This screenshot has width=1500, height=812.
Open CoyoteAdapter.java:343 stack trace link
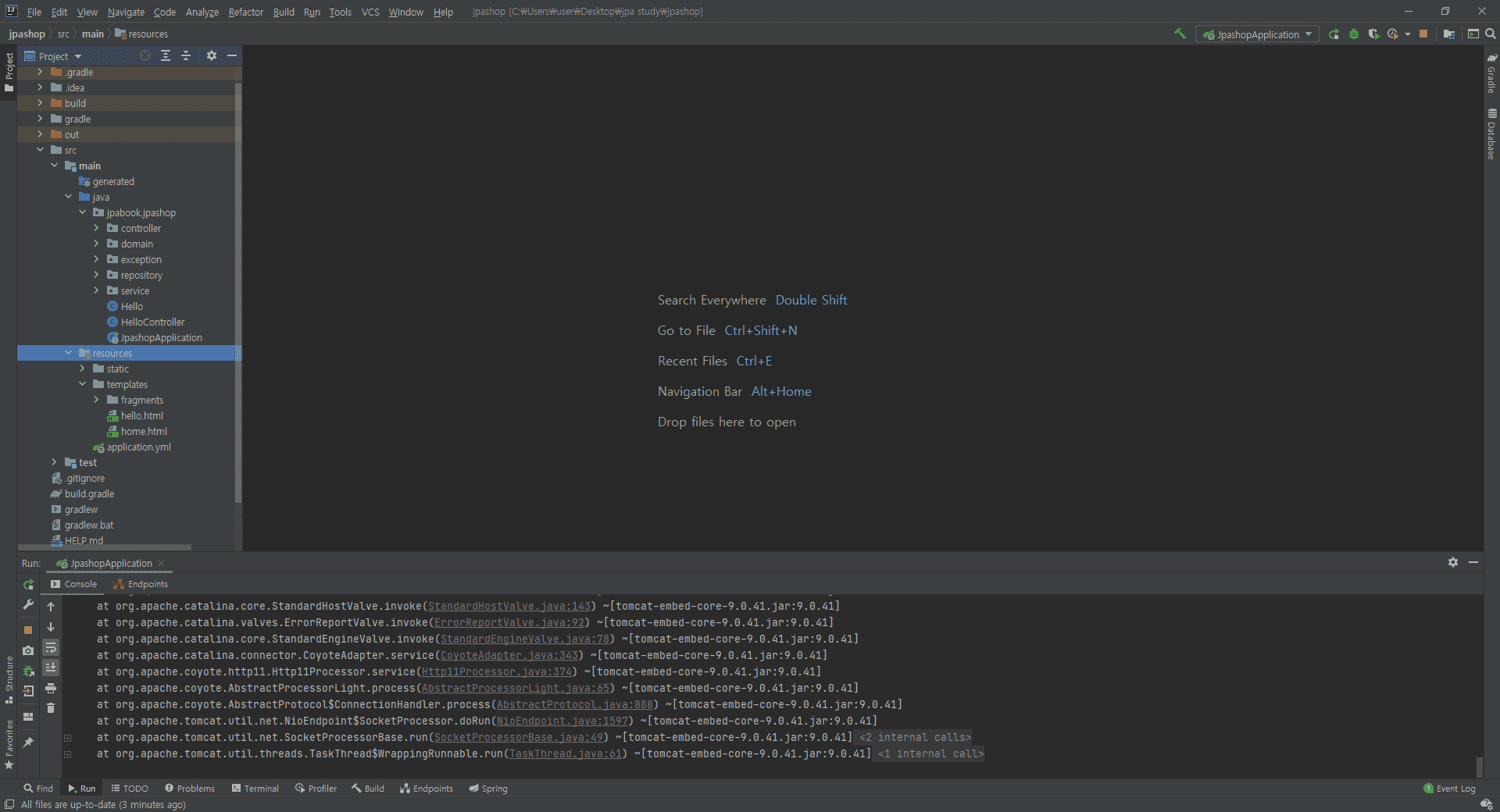click(509, 655)
